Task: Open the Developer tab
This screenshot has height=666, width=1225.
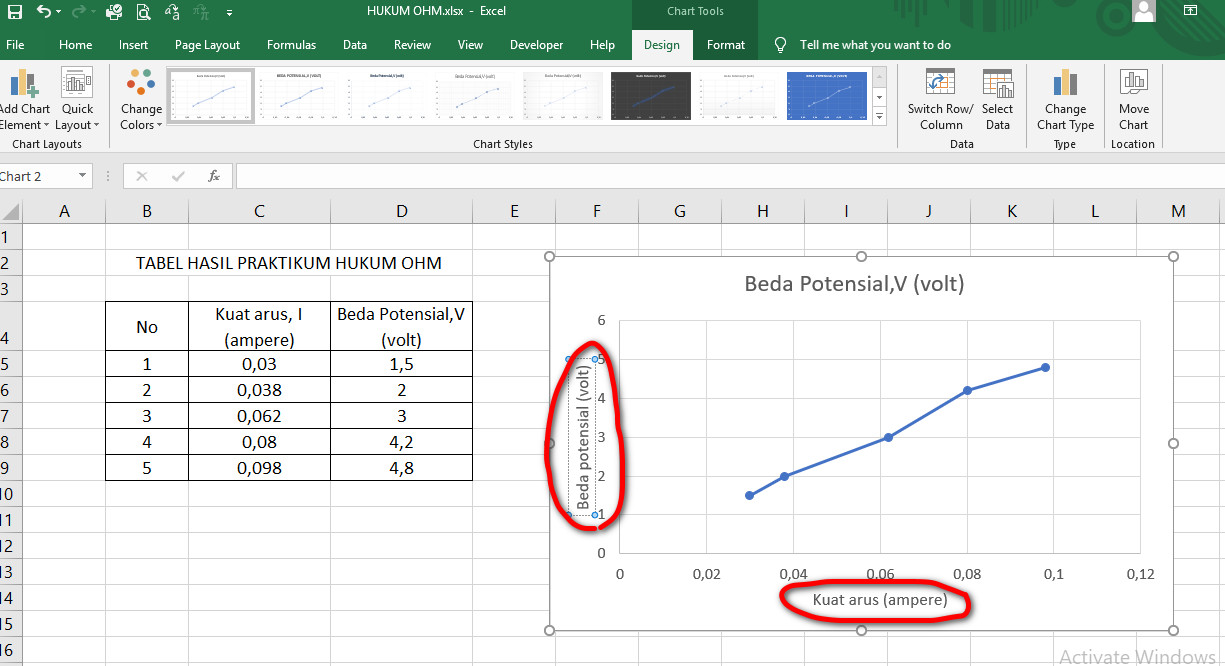Action: (536, 45)
